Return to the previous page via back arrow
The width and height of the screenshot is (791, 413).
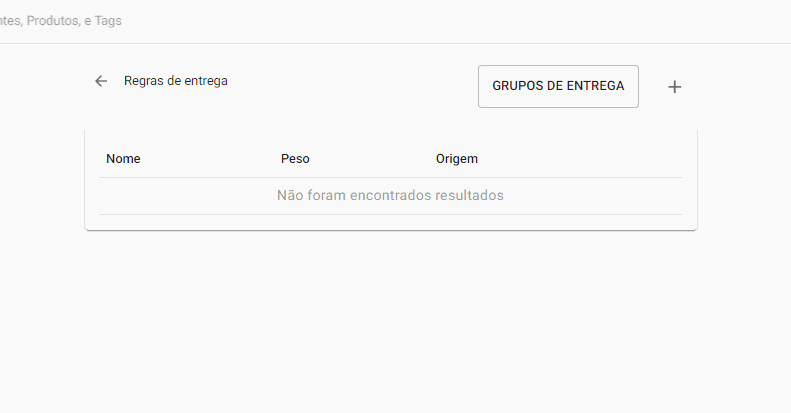101,81
